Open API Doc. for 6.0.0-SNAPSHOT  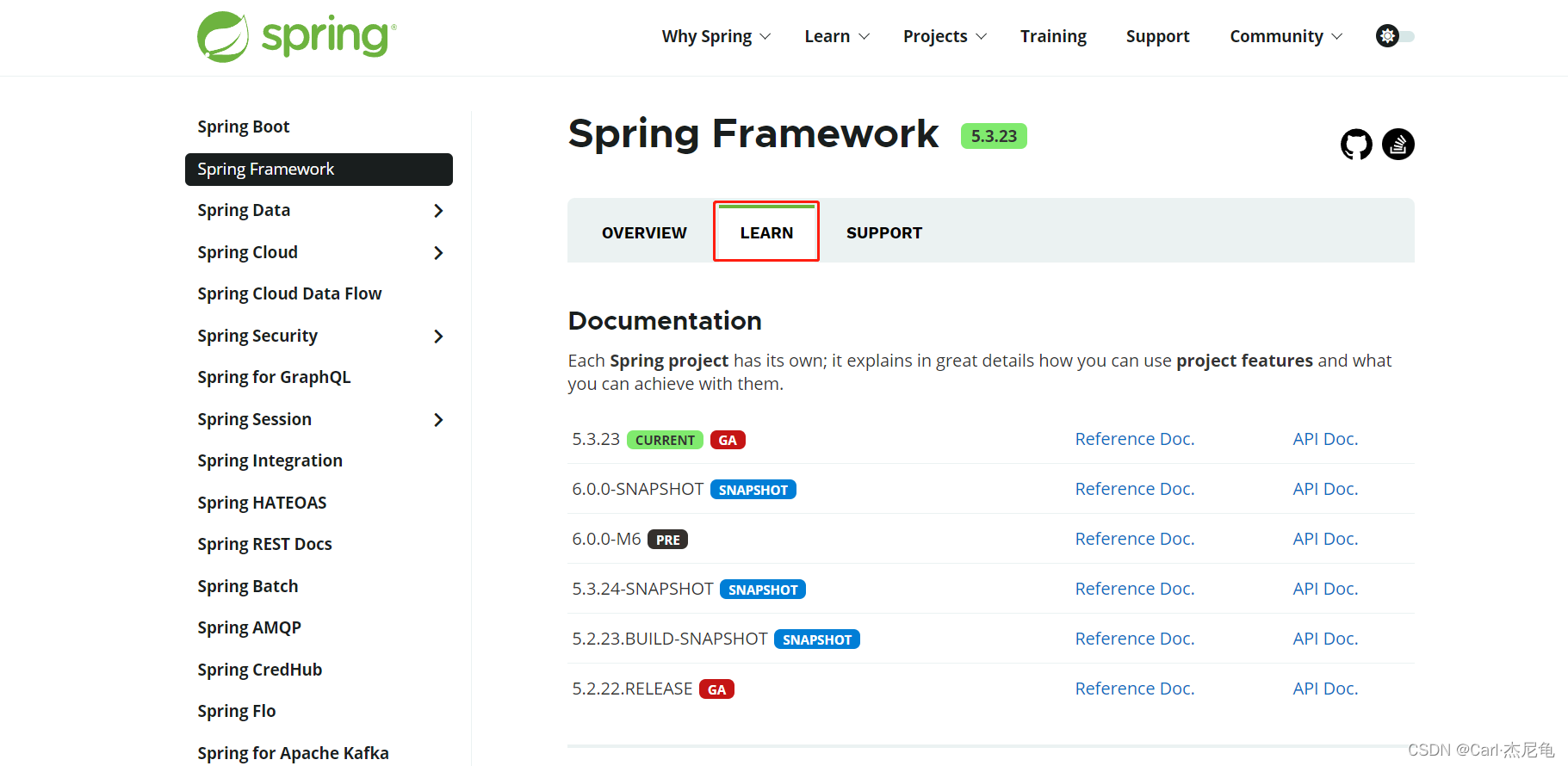(1325, 489)
